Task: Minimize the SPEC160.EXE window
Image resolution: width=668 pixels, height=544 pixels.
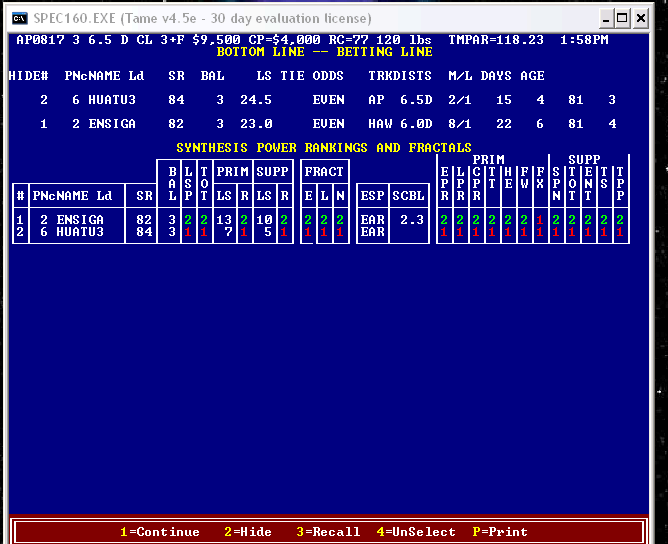Action: pos(606,18)
